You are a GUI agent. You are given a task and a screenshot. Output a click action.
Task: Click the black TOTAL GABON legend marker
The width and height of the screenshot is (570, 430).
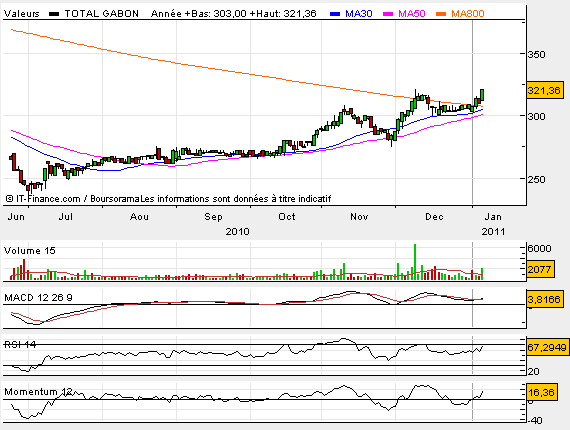point(54,14)
